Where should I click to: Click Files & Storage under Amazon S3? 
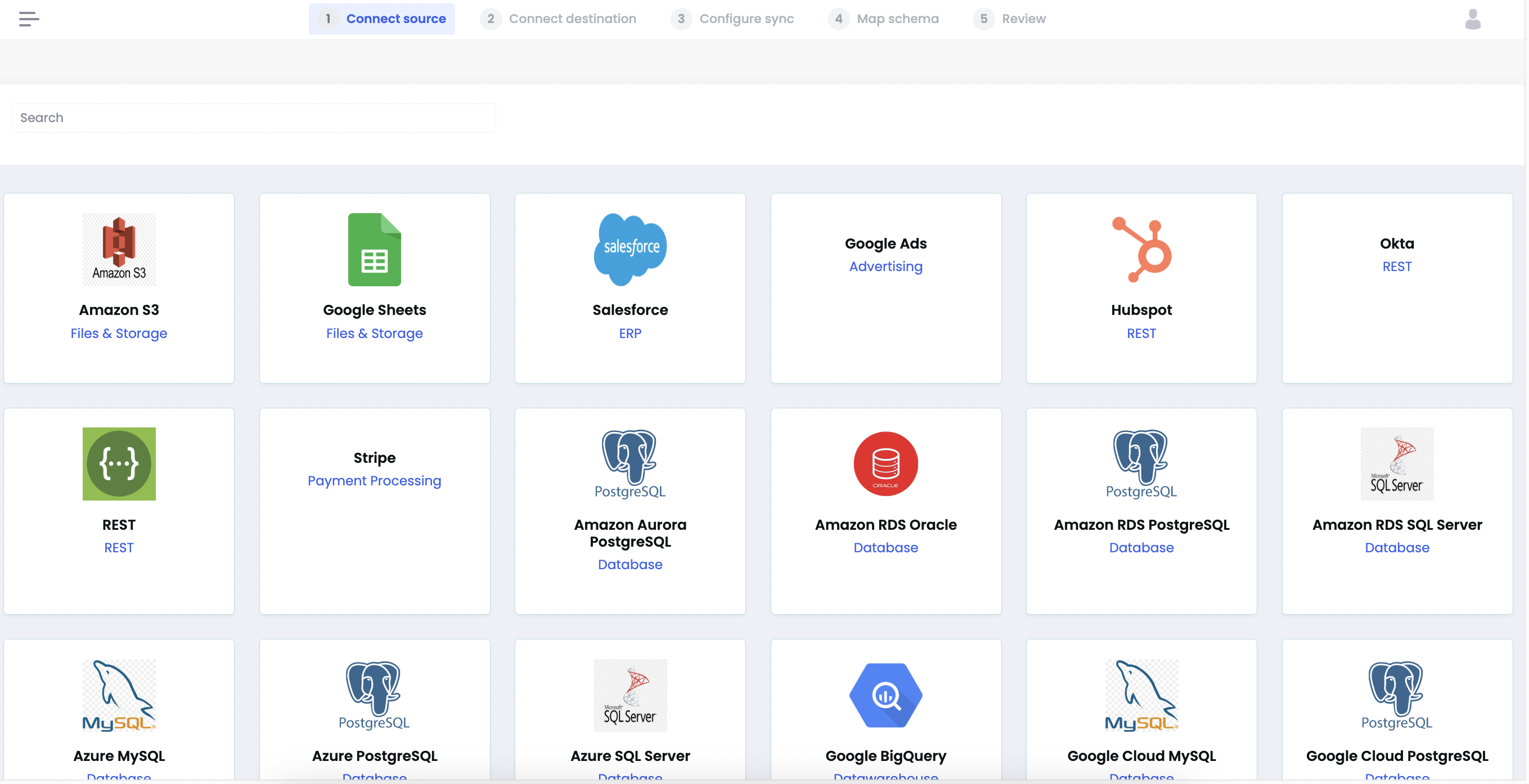tap(119, 333)
